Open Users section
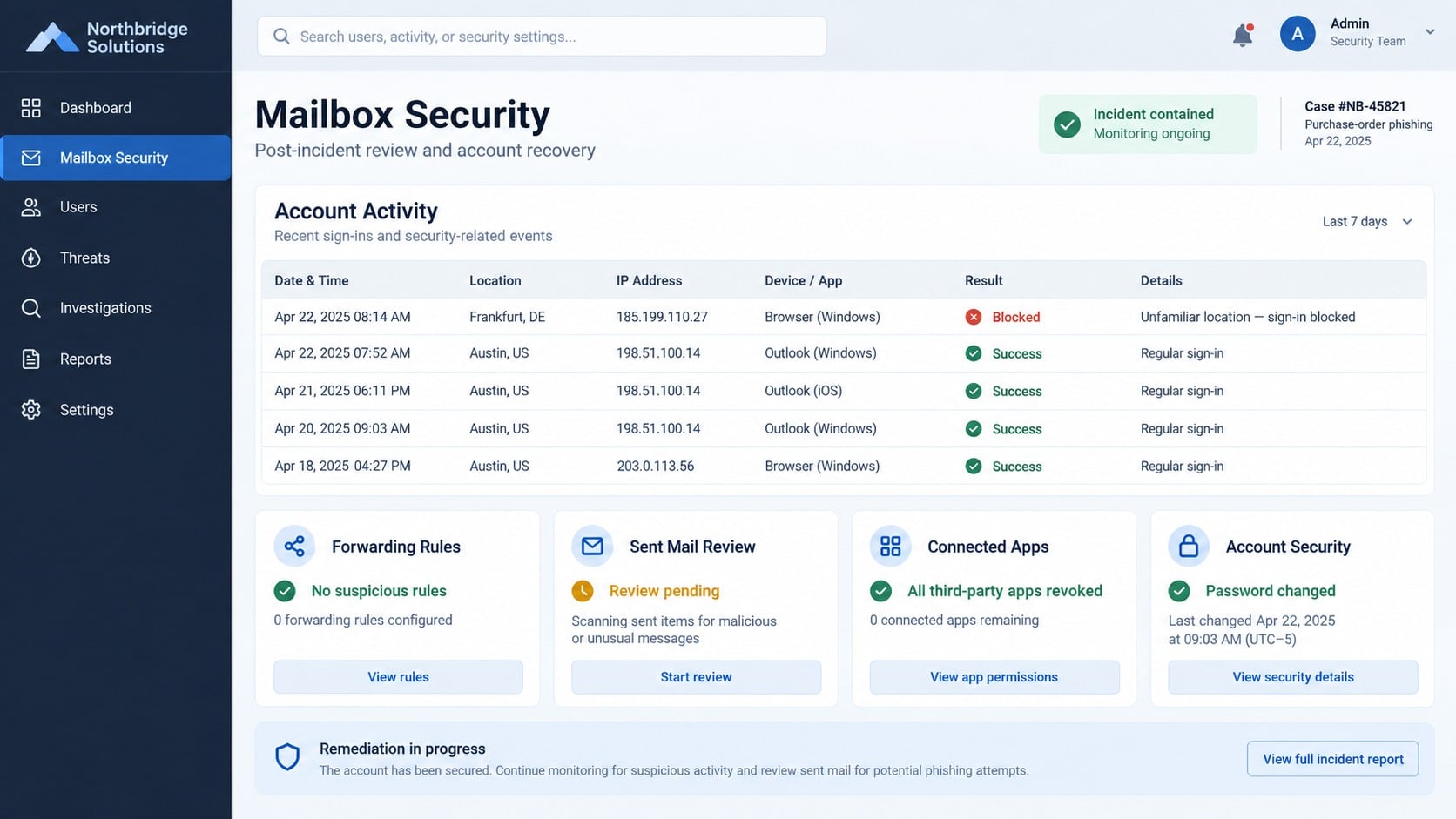The height and width of the screenshot is (819, 1456). point(116,207)
